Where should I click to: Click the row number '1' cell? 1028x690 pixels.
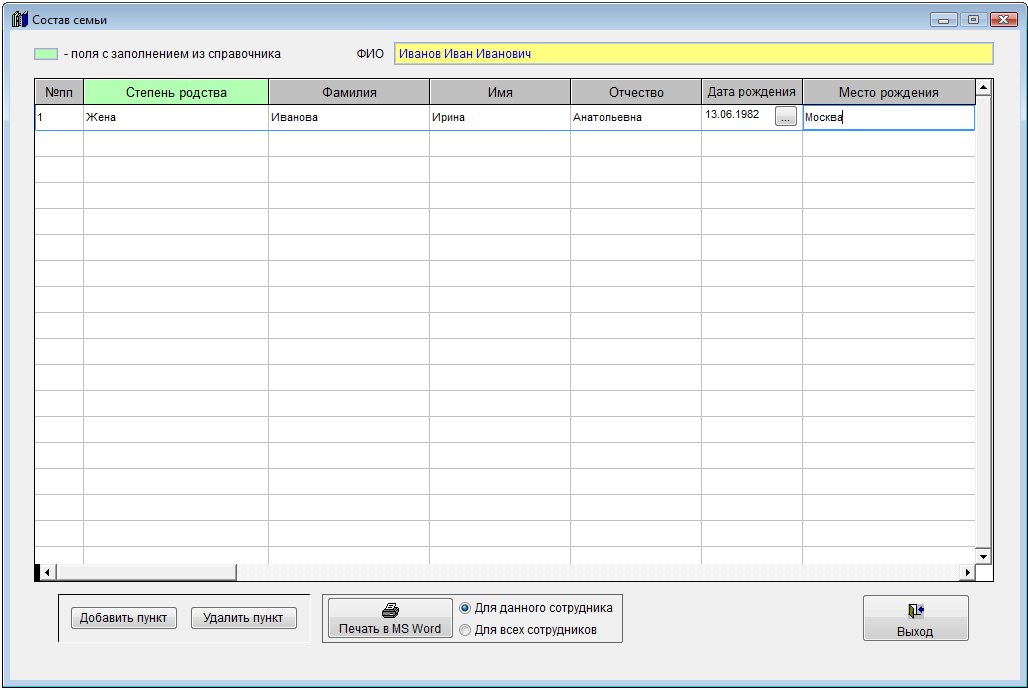[59, 117]
